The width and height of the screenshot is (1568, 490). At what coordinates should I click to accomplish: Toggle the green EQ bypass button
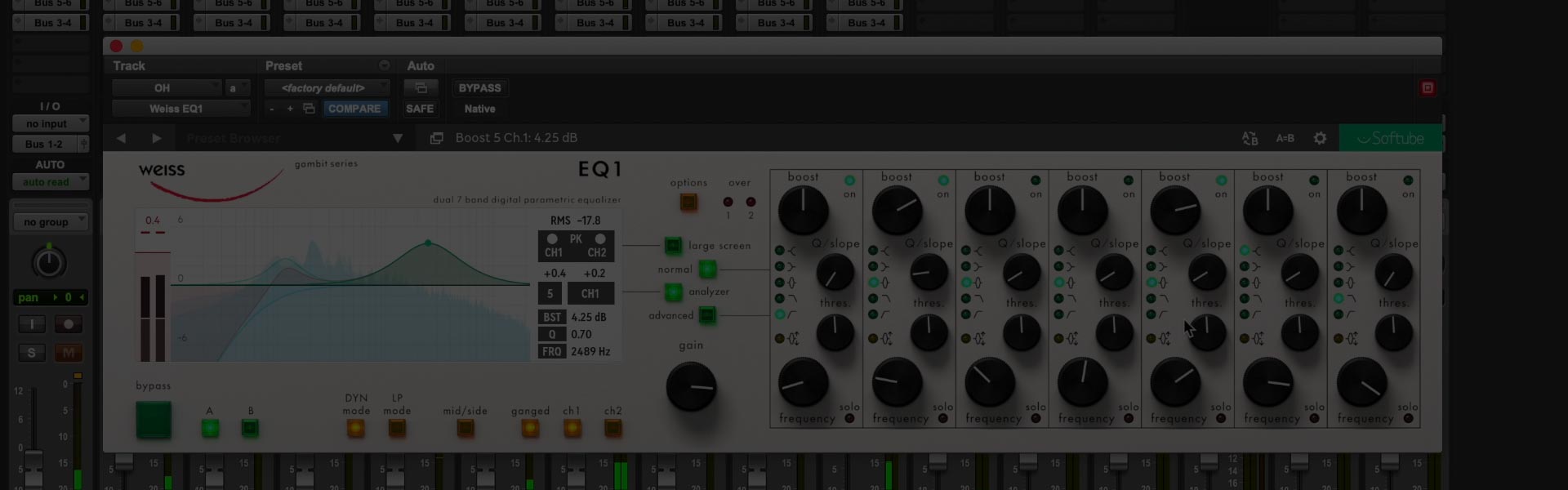pos(154,420)
